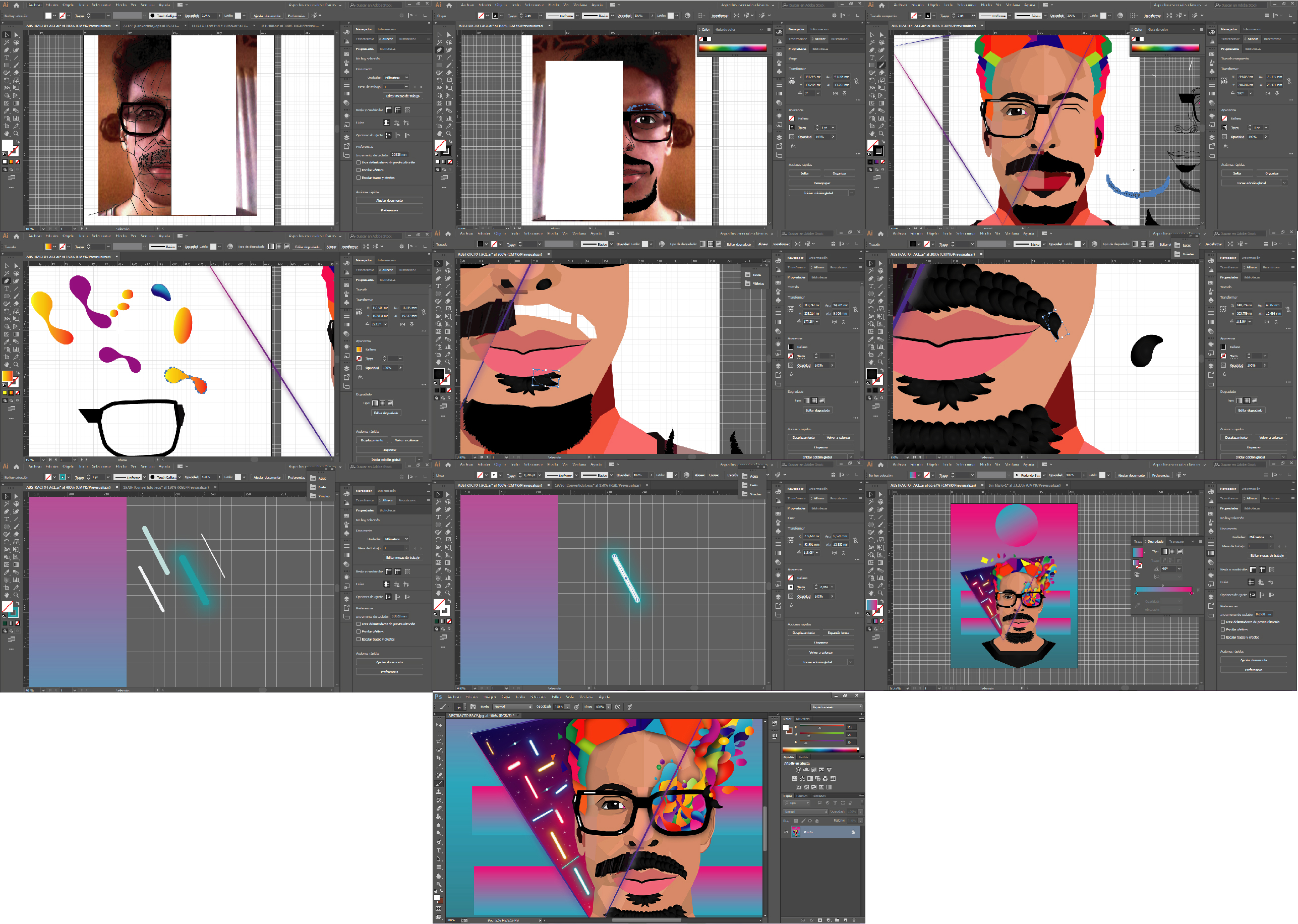Choose radial gradient type in the Degradado panel
Image resolution: width=1298 pixels, height=924 pixels.
pos(1172,552)
